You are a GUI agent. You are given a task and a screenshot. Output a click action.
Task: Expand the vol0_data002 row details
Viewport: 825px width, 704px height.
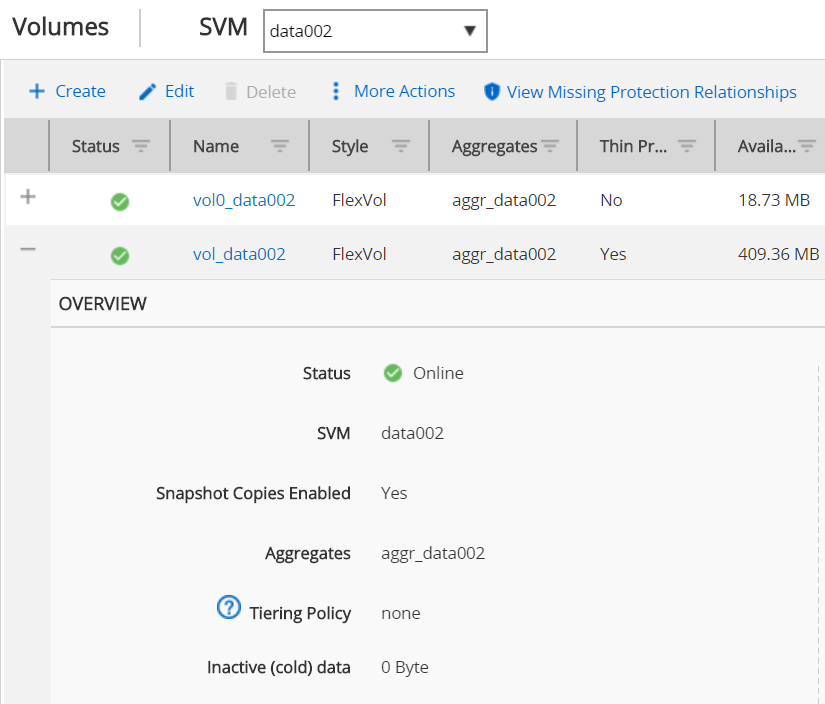click(28, 197)
